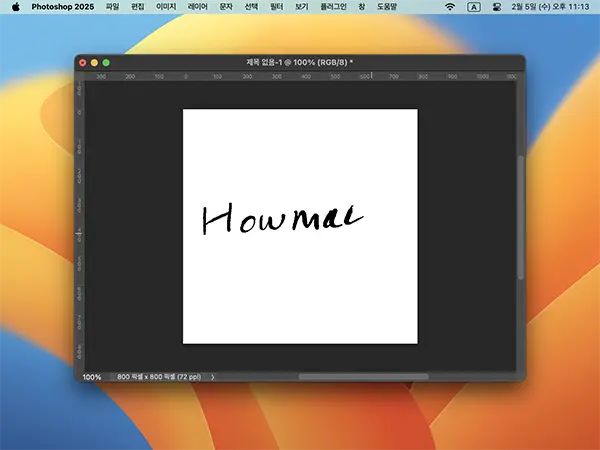The width and height of the screenshot is (600, 450).
Task: Open the 레이어 menu
Action: [x=197, y=7]
